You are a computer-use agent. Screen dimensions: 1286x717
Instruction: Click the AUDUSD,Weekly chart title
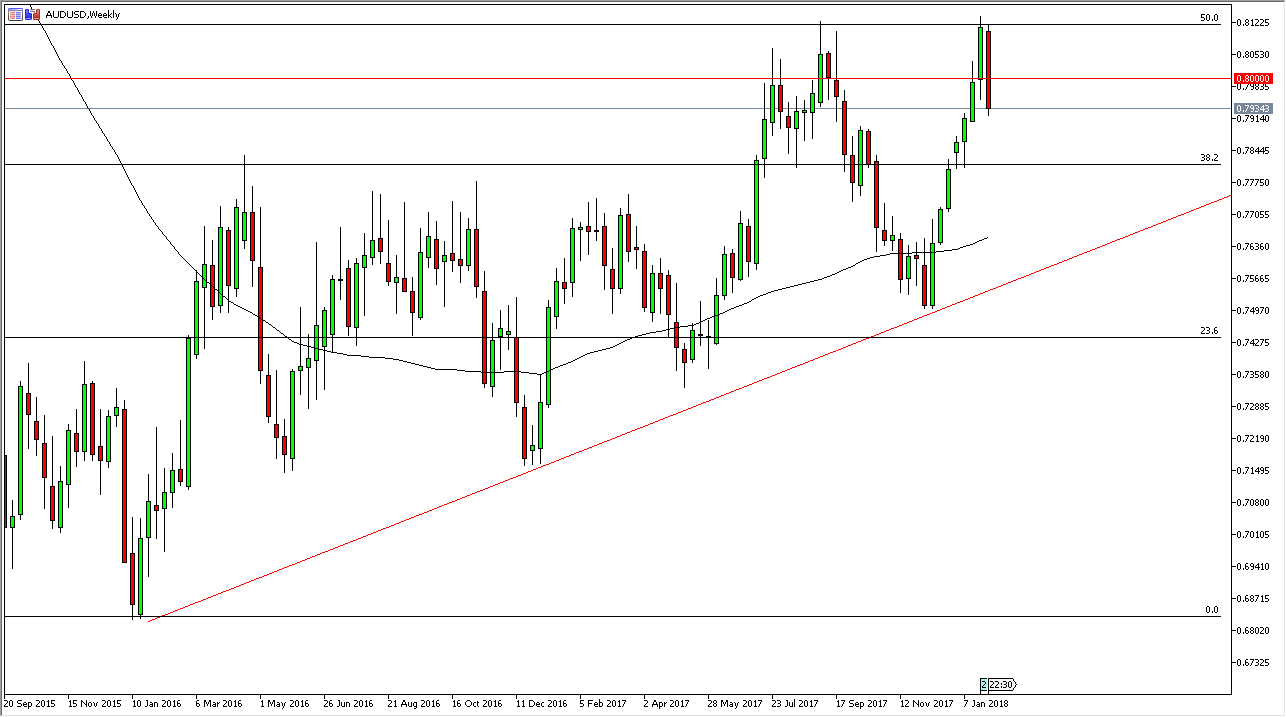point(83,15)
